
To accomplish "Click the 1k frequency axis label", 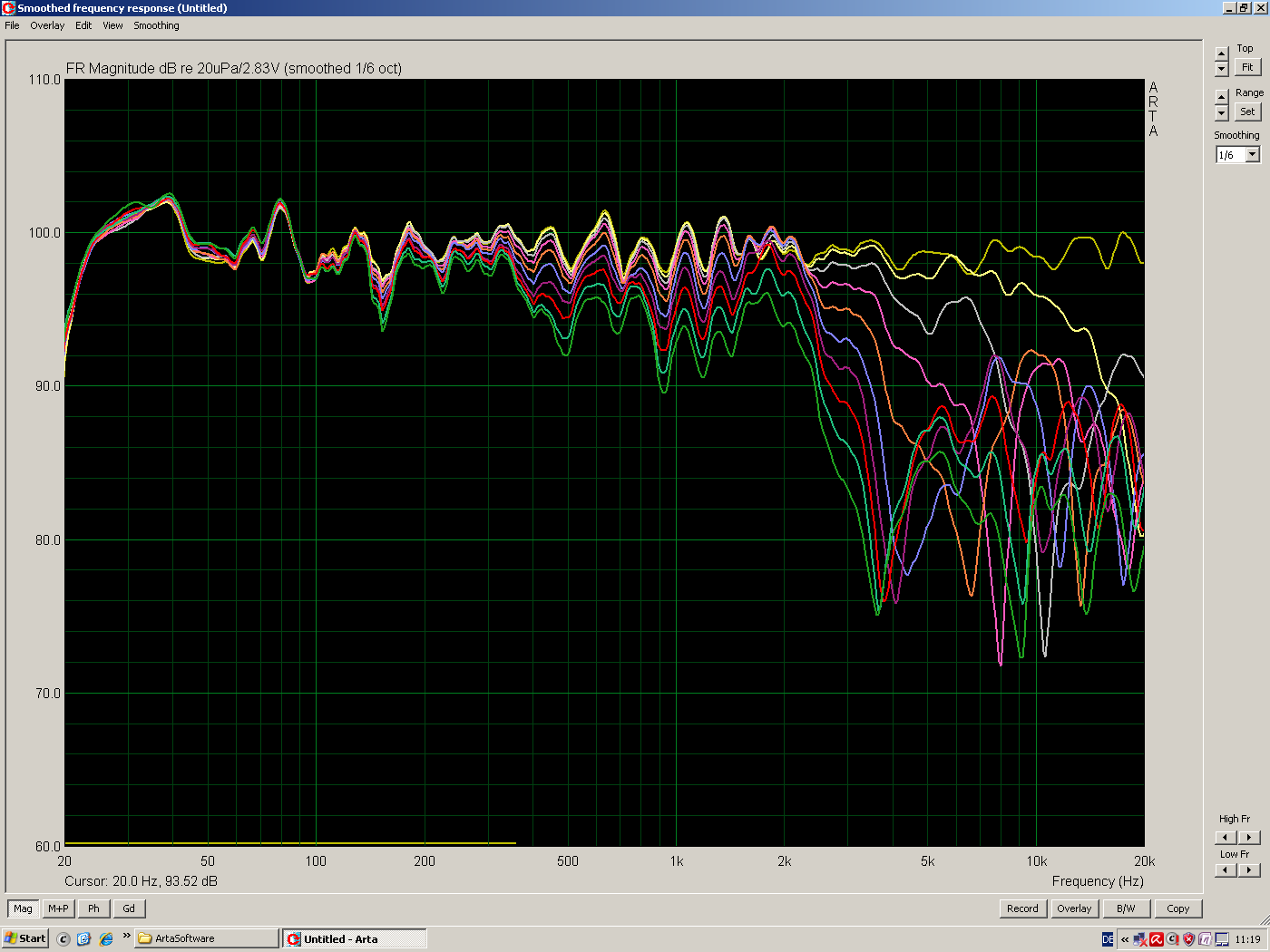I will pyautogui.click(x=677, y=861).
